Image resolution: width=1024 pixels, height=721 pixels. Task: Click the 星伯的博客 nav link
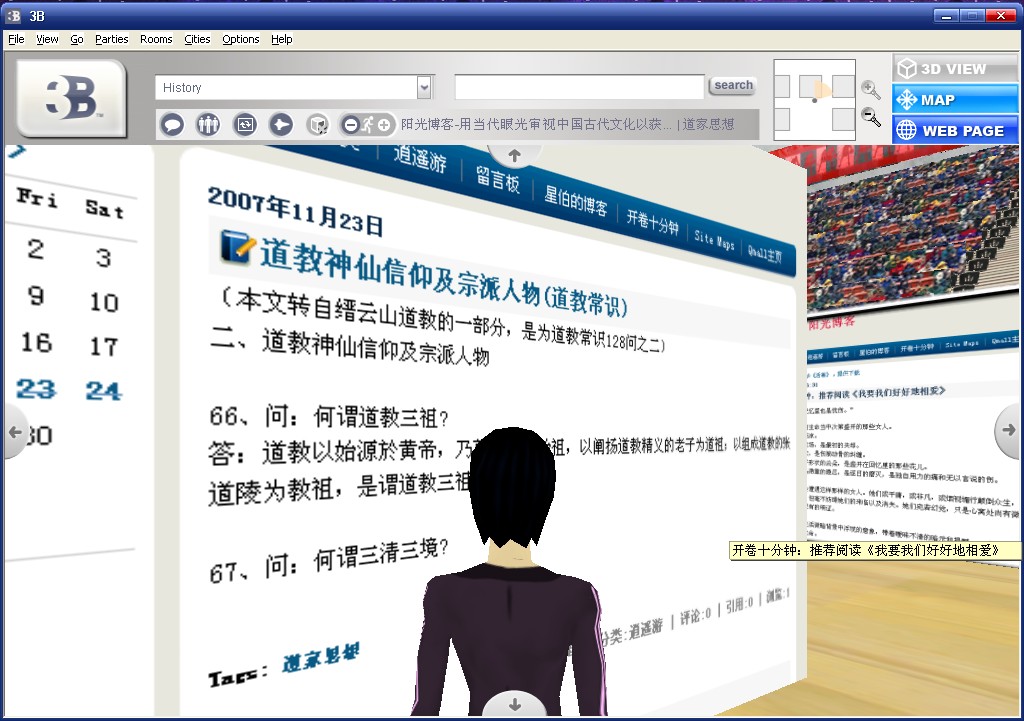point(575,200)
